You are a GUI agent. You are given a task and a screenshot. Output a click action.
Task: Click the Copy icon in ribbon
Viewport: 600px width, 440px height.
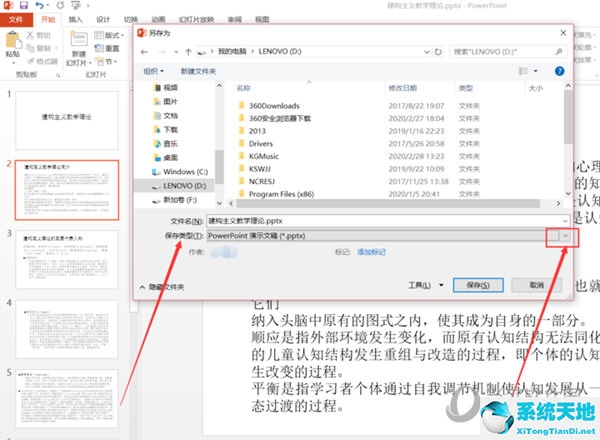point(31,48)
